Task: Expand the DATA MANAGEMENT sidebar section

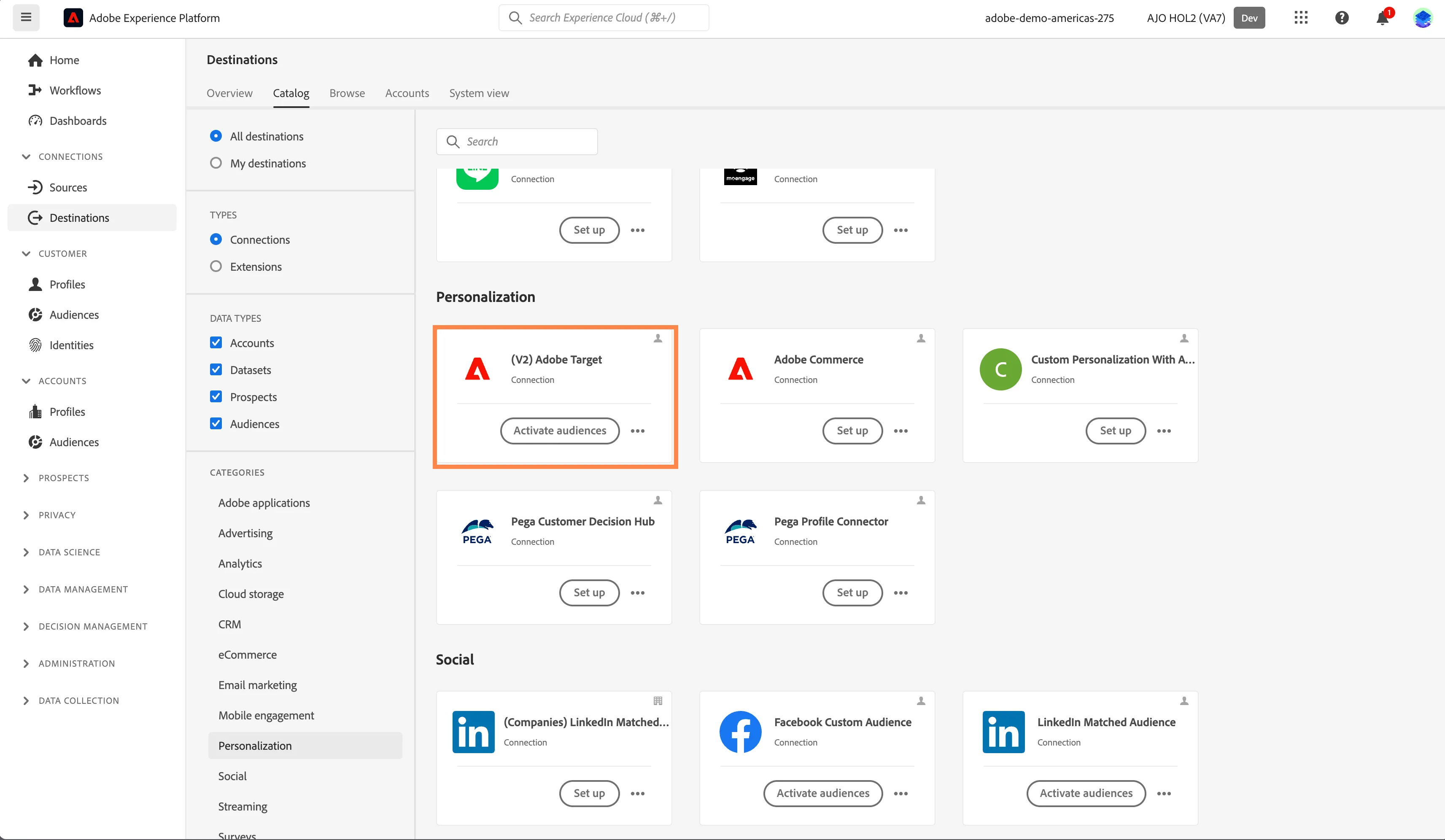Action: point(26,590)
